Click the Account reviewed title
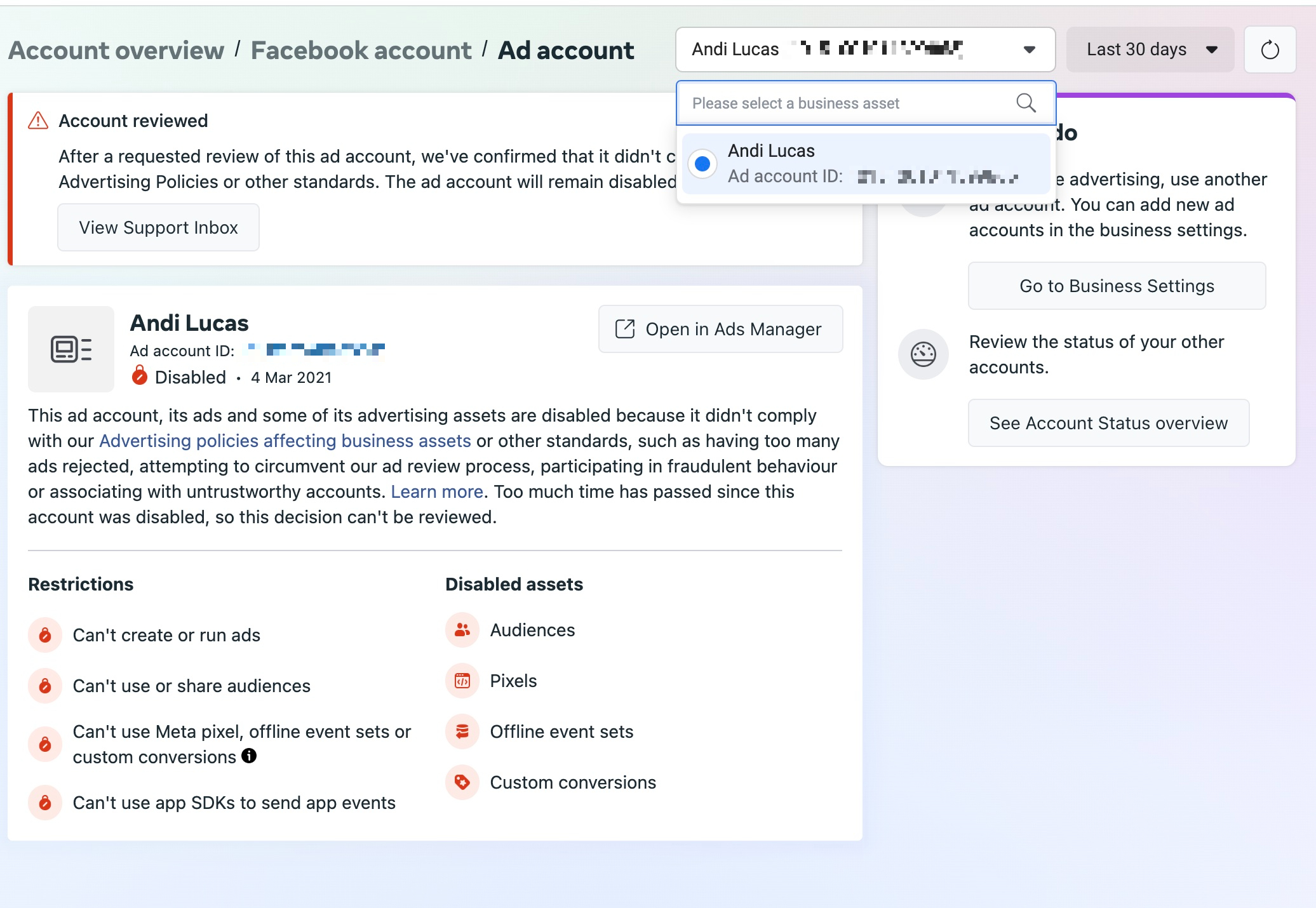This screenshot has width=1316, height=908. click(133, 121)
